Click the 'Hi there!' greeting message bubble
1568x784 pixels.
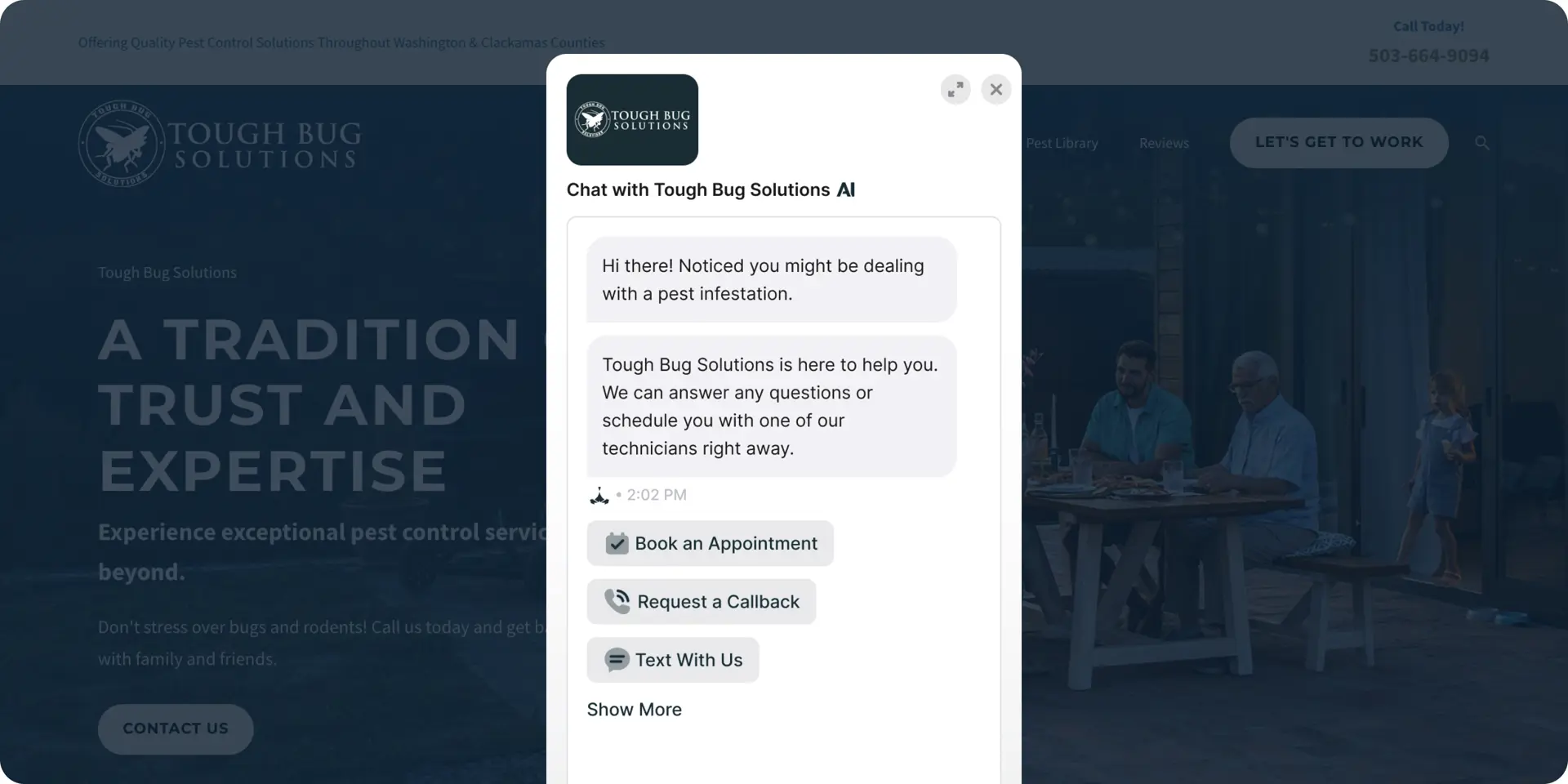(771, 280)
